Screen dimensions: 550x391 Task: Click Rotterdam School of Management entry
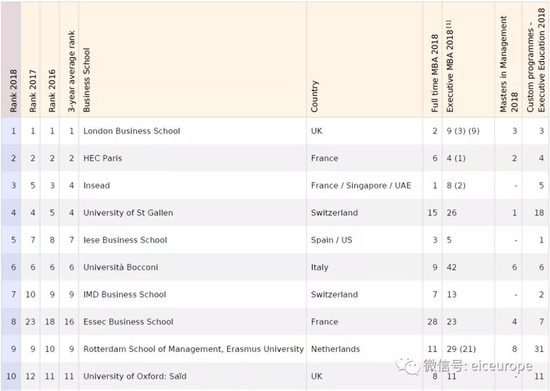[x=193, y=349]
